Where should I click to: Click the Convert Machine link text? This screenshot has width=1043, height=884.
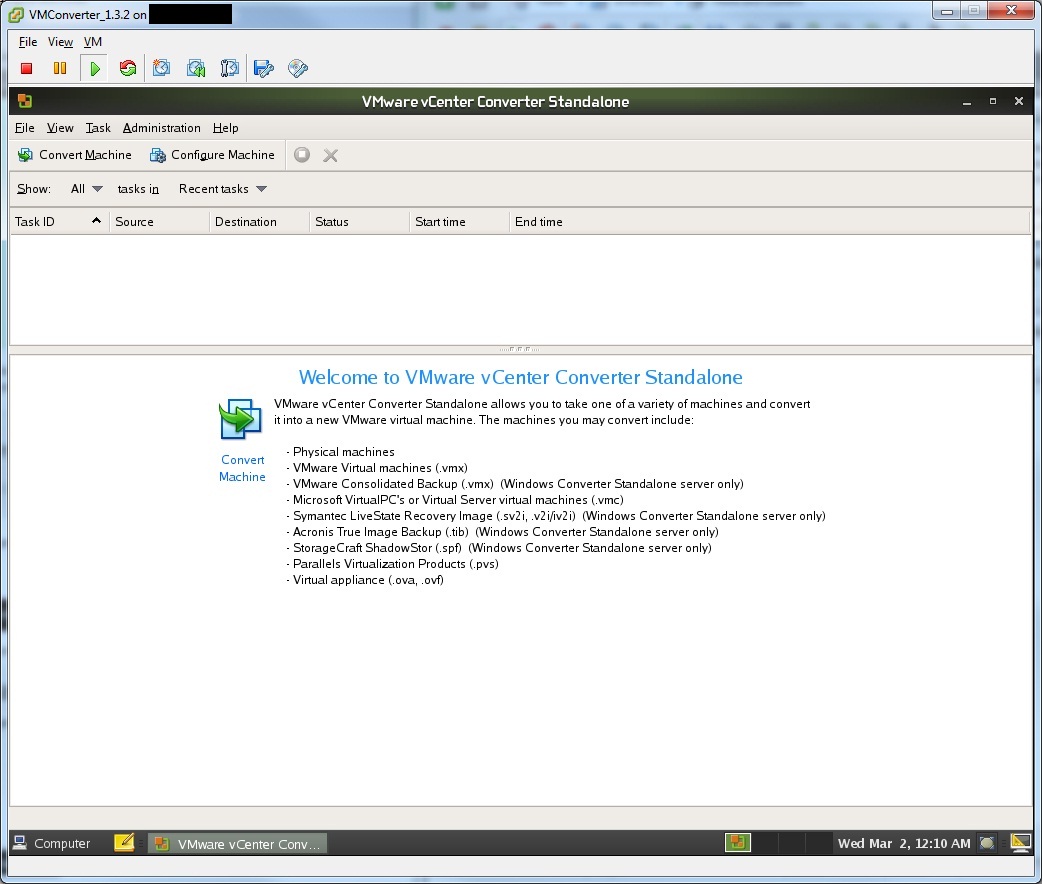point(242,468)
